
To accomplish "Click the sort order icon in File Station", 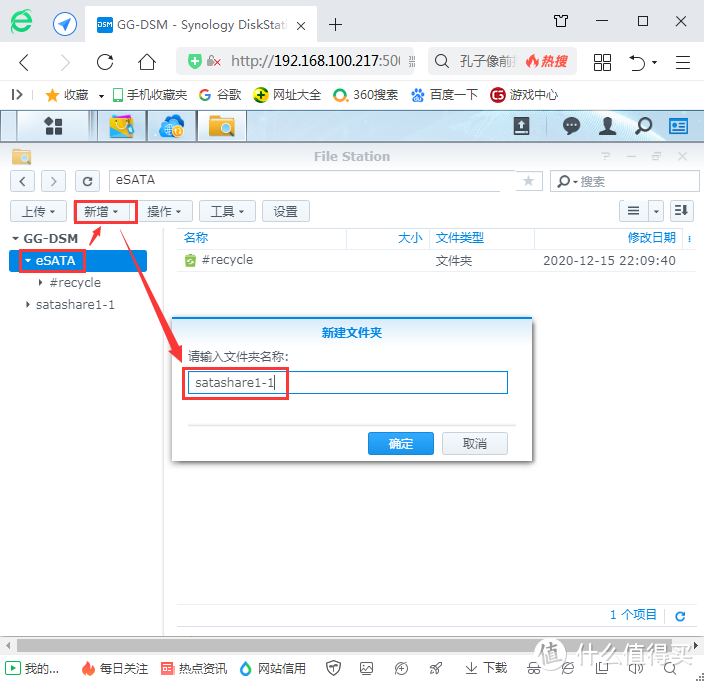I will click(681, 211).
